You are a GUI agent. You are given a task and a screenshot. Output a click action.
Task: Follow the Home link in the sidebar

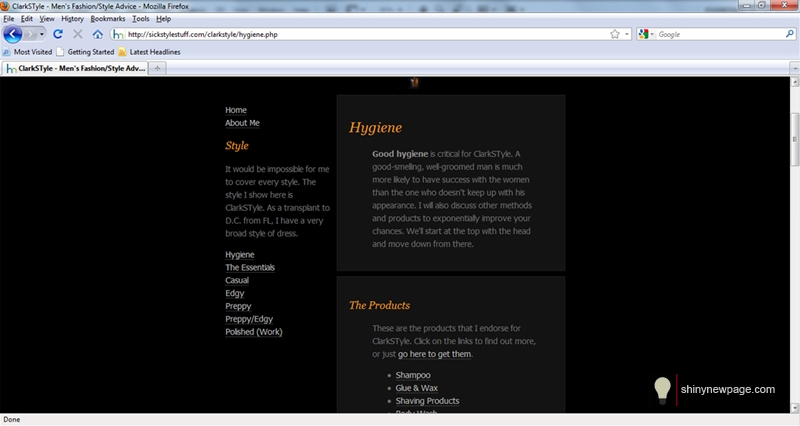[x=236, y=110]
